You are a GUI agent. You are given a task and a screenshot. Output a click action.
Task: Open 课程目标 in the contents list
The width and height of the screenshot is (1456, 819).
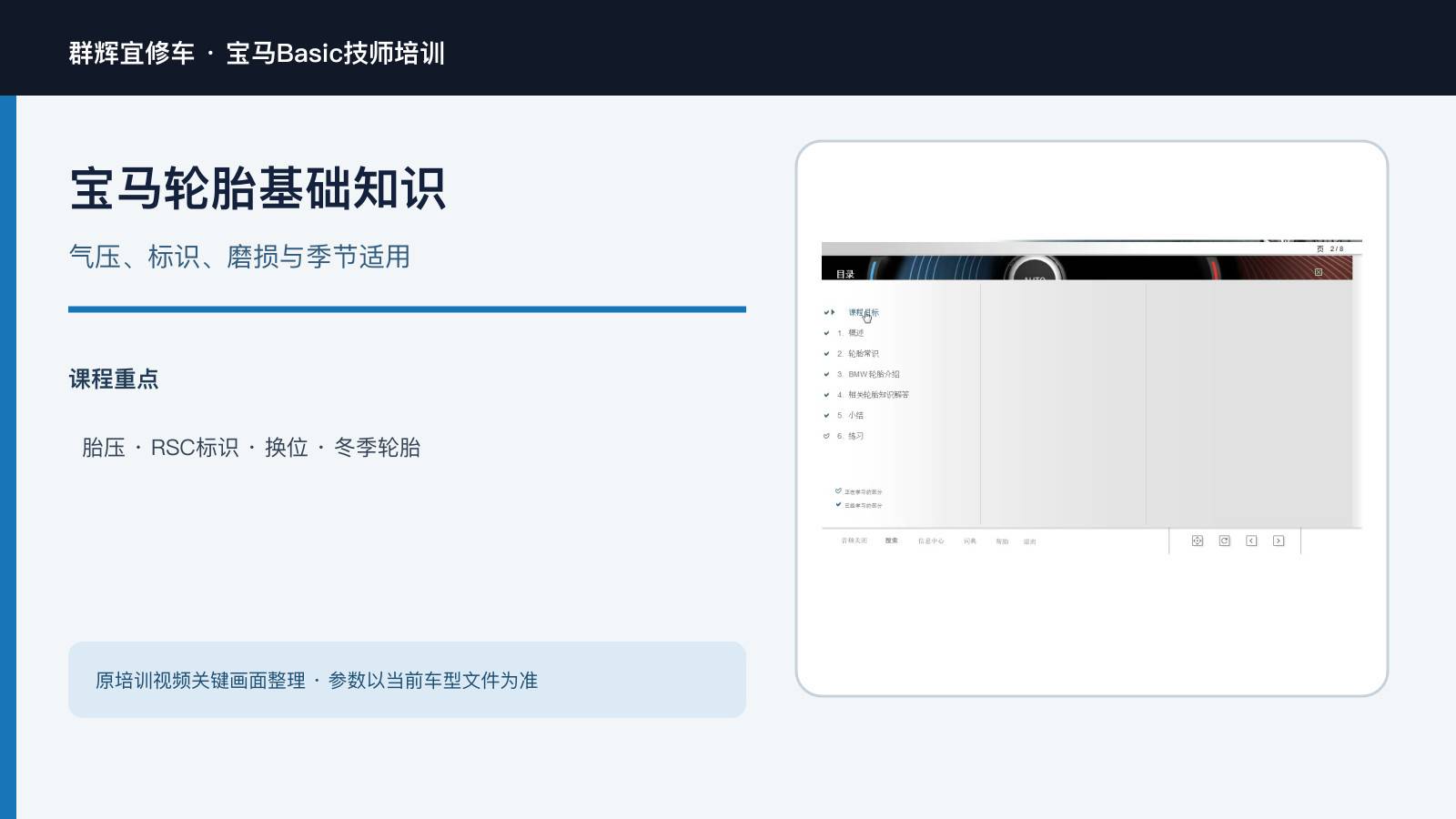864,312
